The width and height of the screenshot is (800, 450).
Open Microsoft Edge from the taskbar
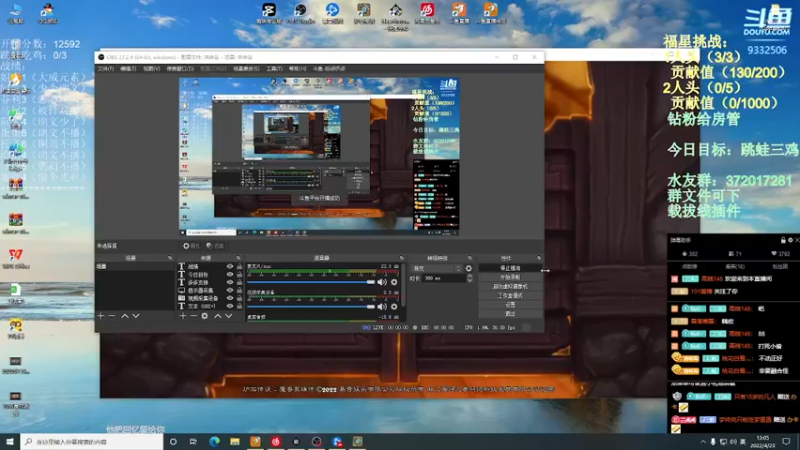pos(214,441)
